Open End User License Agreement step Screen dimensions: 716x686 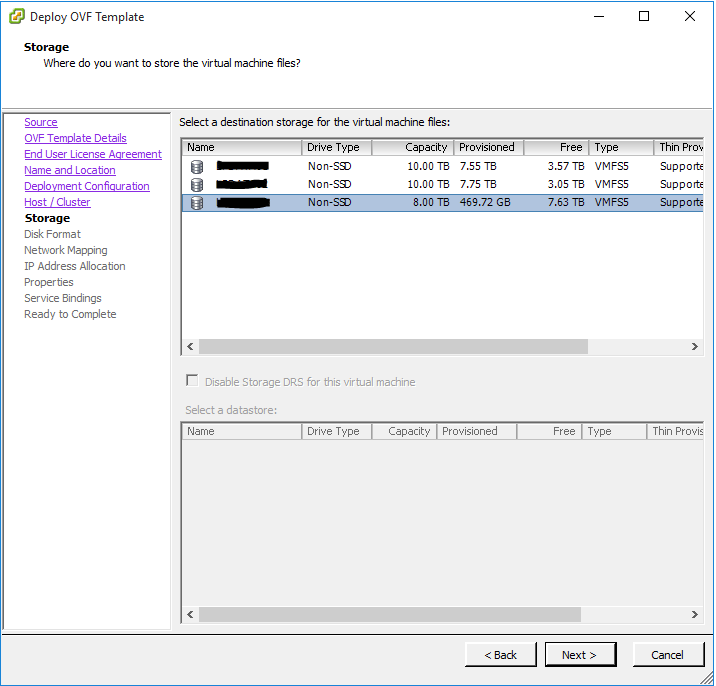pyautogui.click(x=93, y=154)
